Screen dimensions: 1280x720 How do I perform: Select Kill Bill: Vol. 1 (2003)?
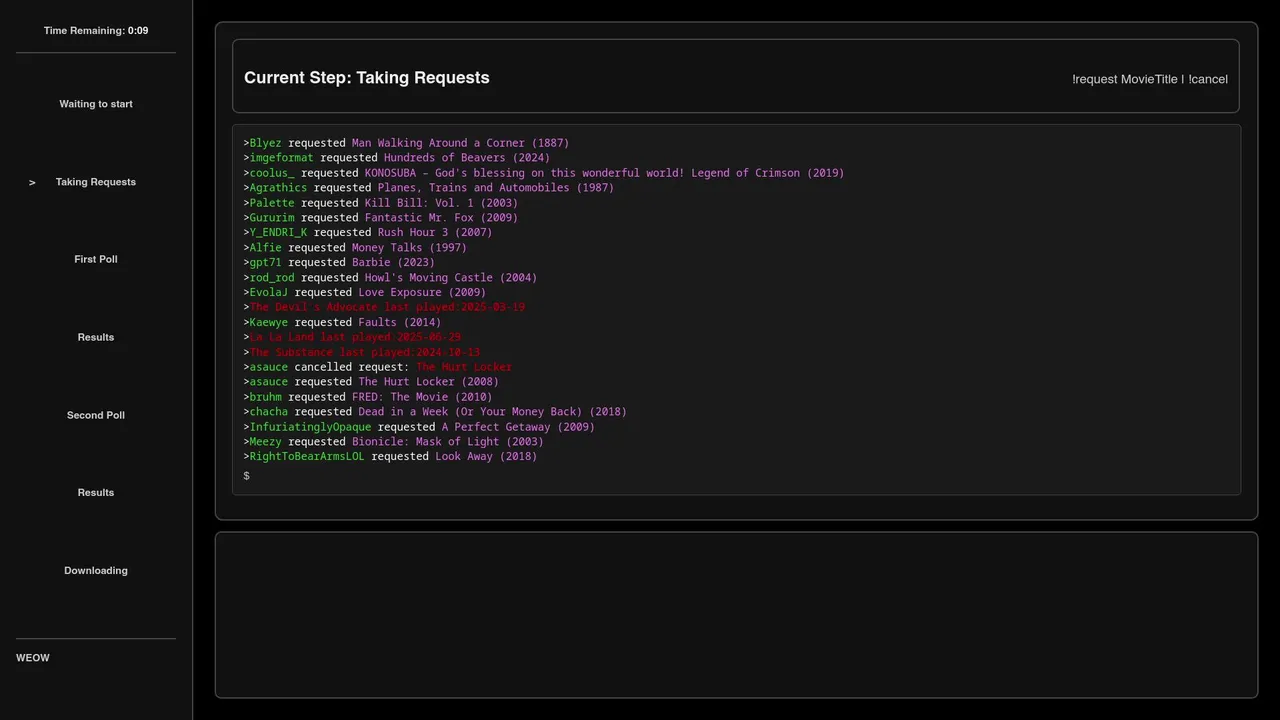point(442,203)
